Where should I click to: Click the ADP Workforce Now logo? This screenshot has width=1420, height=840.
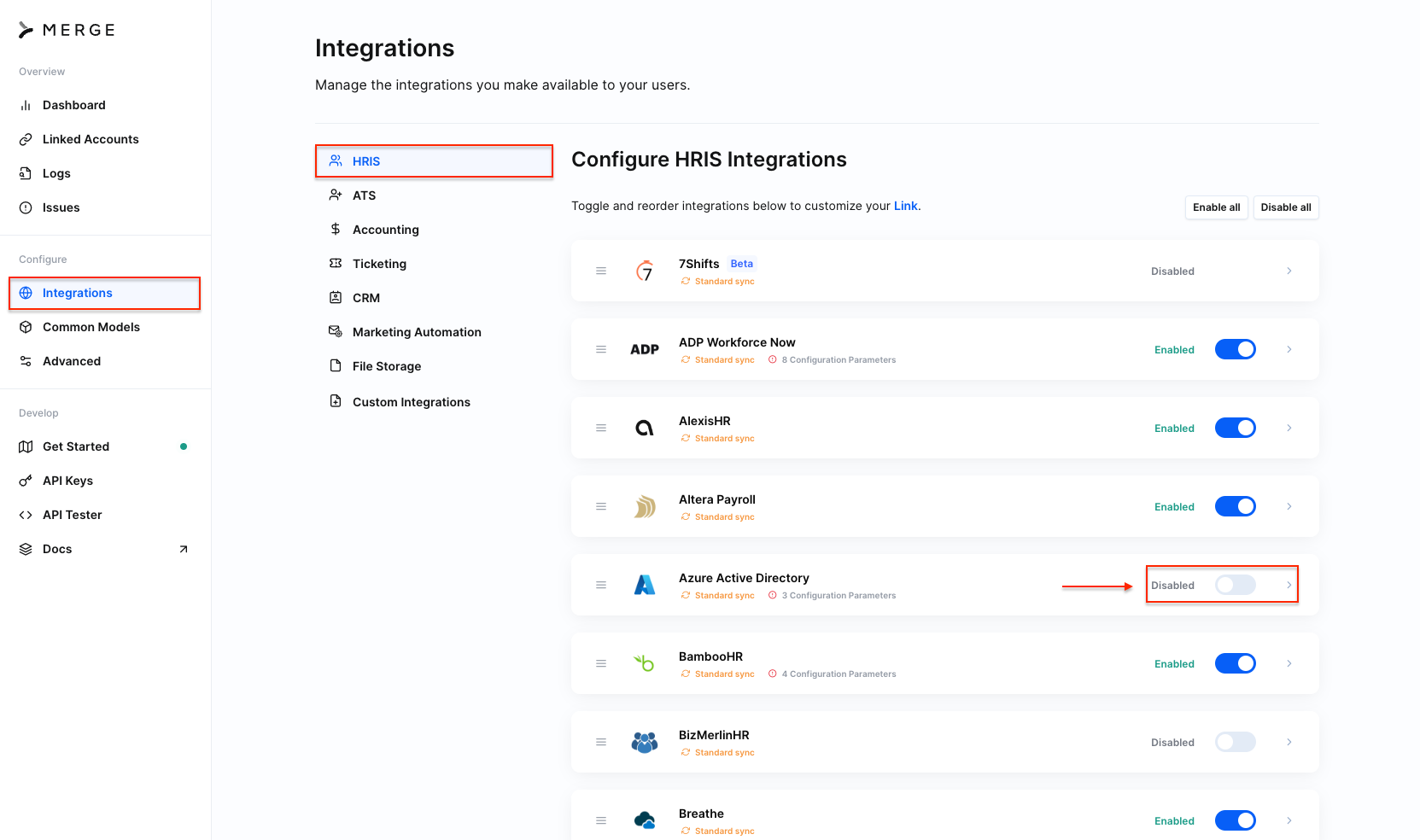coord(645,349)
